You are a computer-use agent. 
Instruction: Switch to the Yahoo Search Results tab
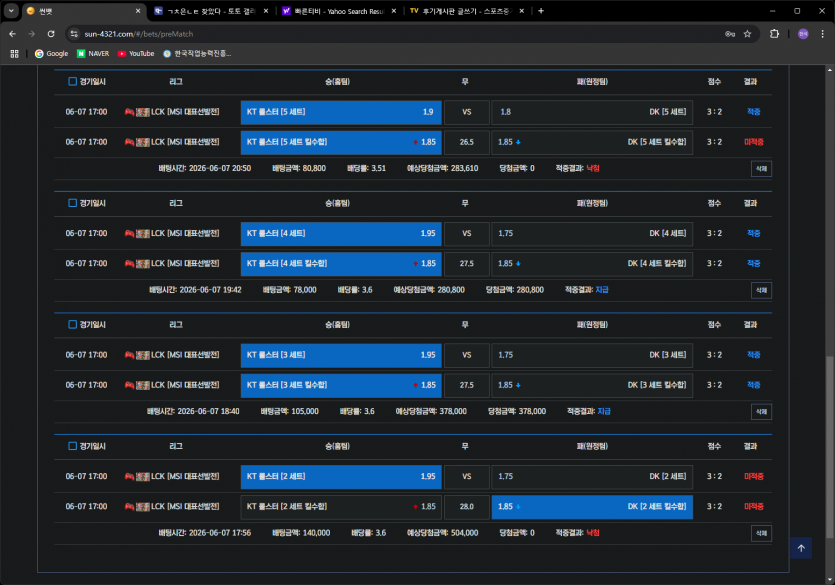(x=339, y=11)
